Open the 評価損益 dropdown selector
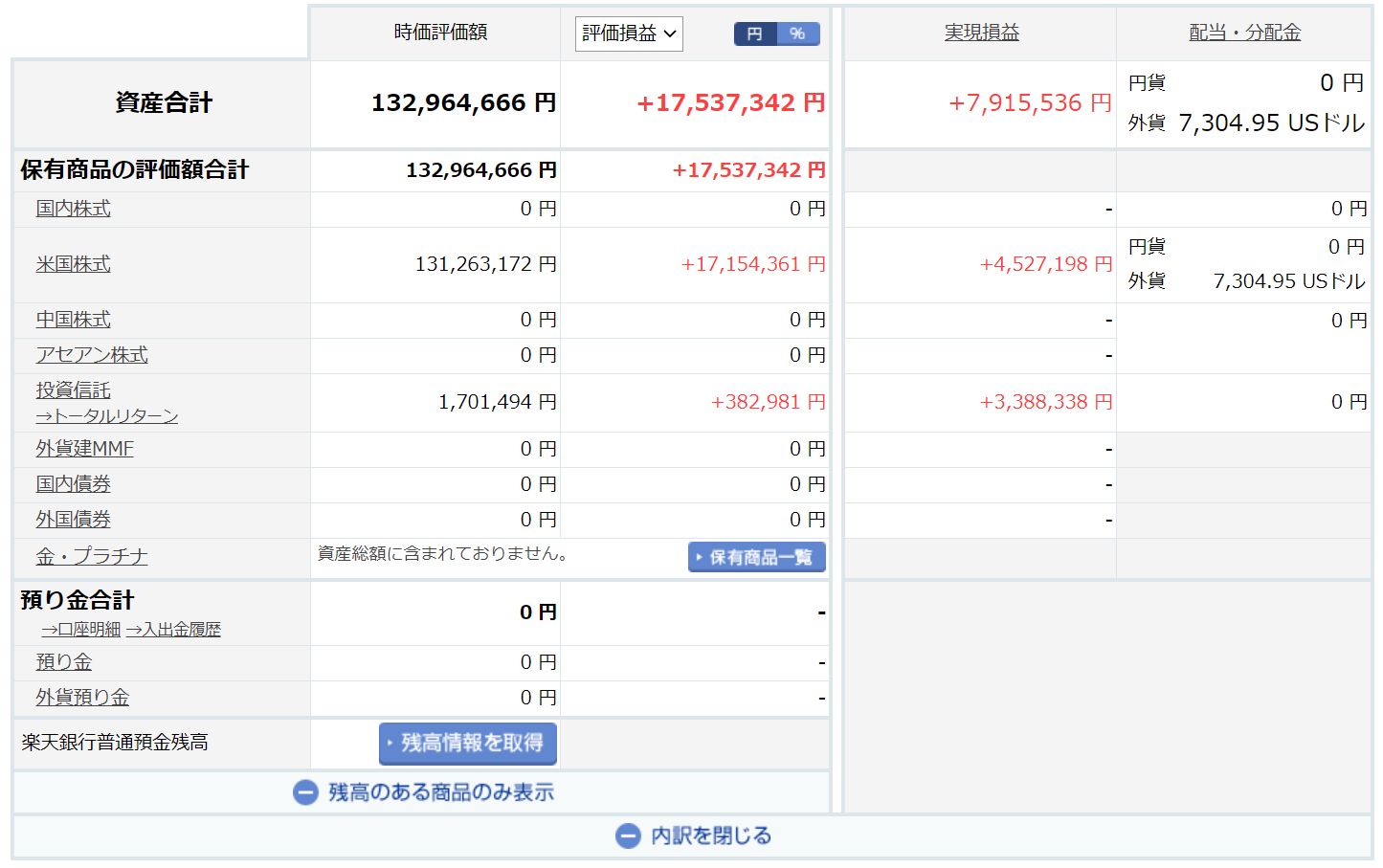The image size is (1383, 868). [x=629, y=33]
